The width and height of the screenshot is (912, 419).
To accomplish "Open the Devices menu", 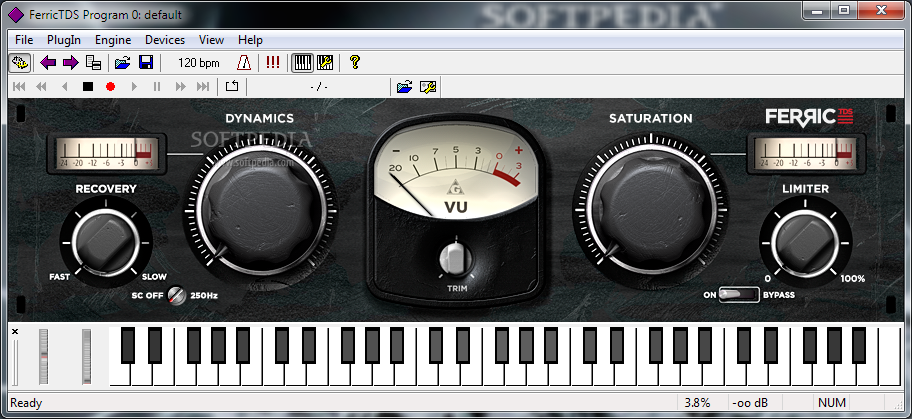I will coord(165,40).
